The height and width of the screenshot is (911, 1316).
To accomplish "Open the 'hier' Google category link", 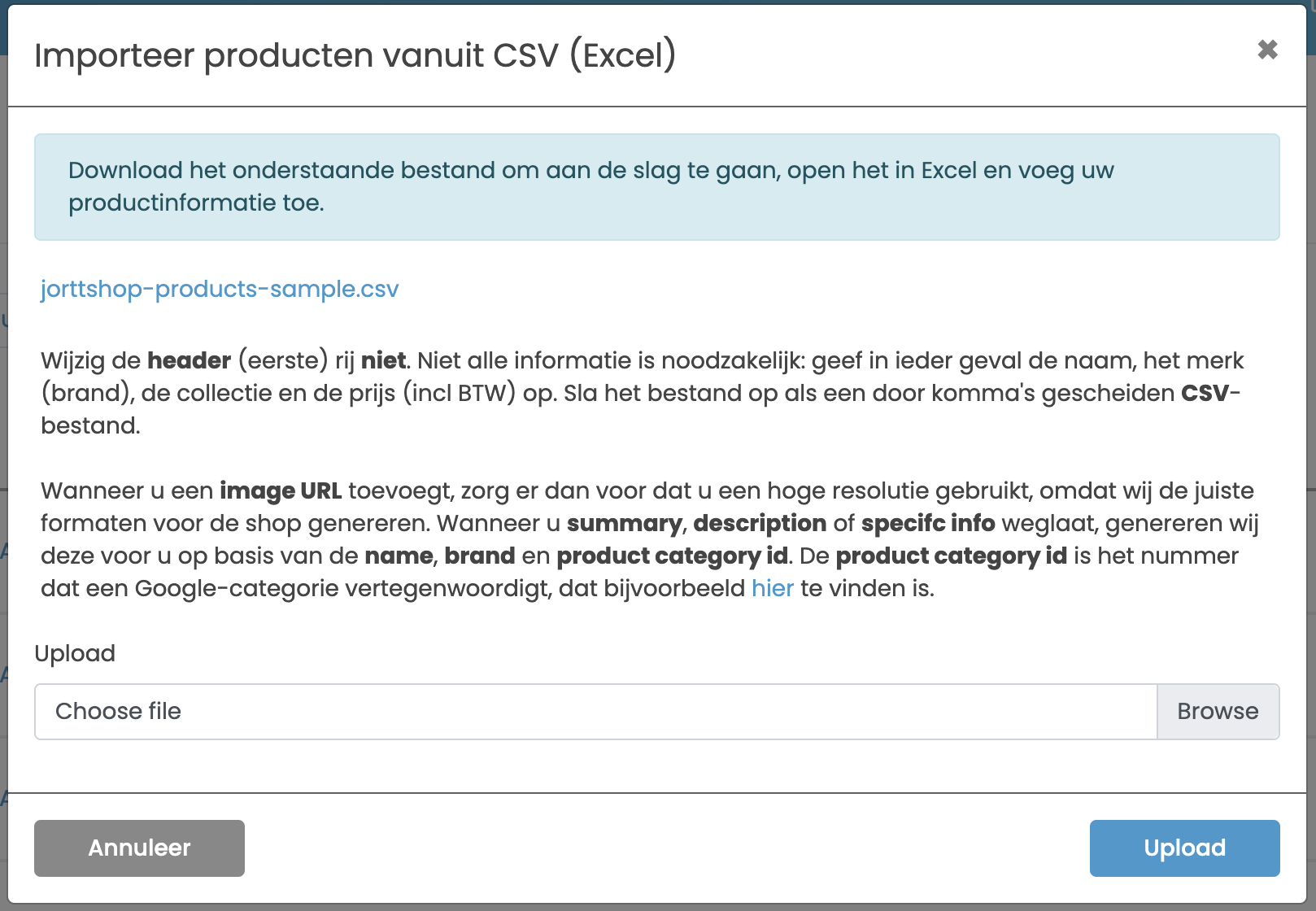I will (x=772, y=588).
